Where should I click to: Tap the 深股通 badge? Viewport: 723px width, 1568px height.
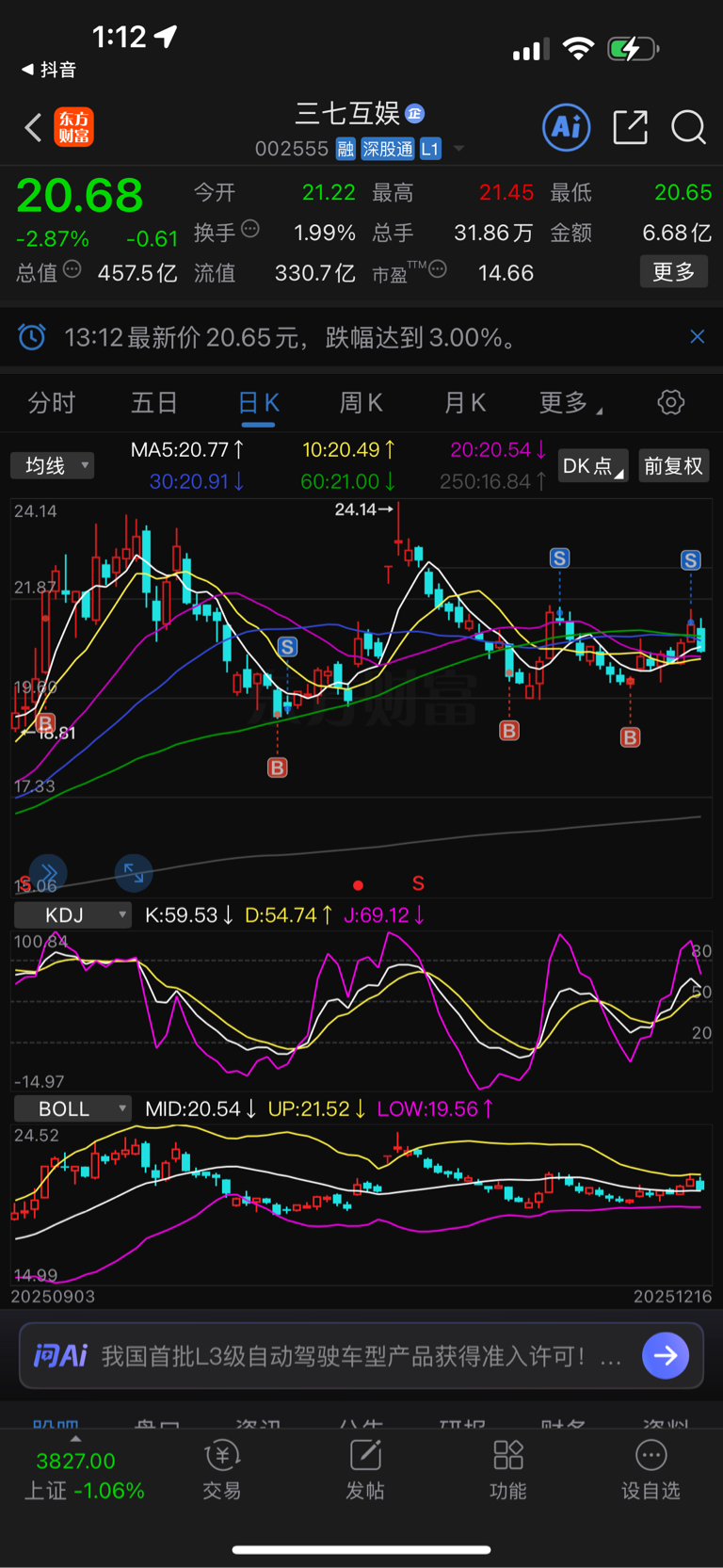(388, 149)
